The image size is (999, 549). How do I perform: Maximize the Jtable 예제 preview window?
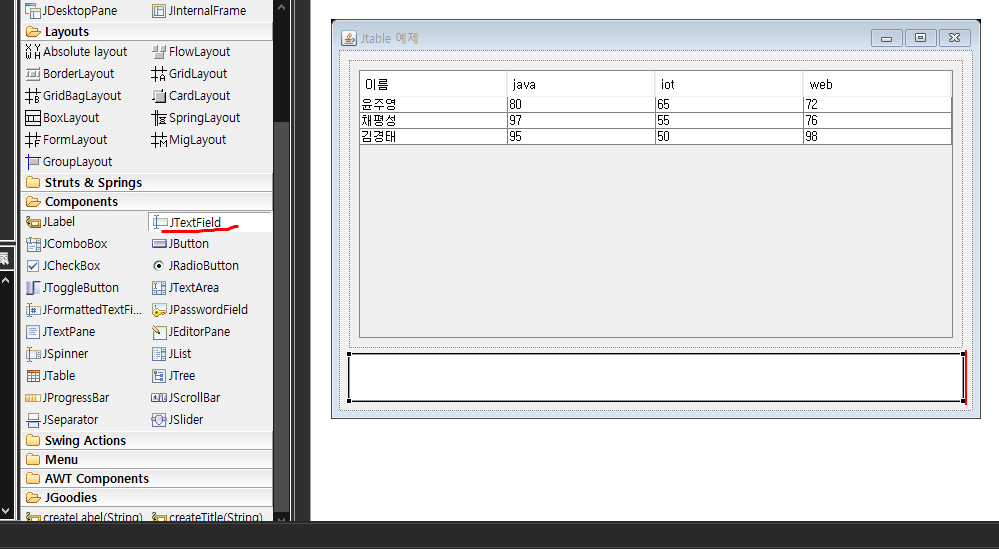click(x=920, y=38)
